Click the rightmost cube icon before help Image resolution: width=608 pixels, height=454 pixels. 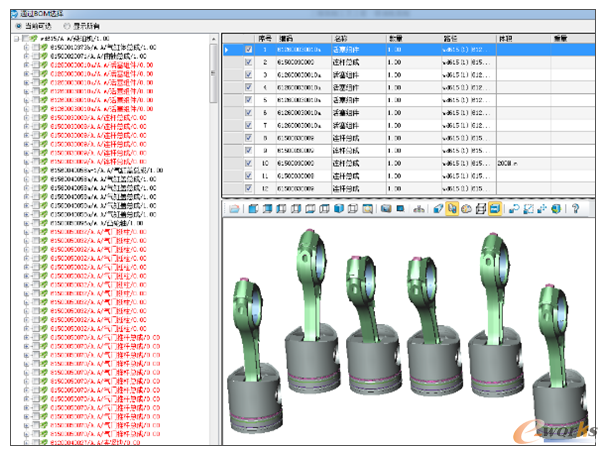(x=557, y=209)
